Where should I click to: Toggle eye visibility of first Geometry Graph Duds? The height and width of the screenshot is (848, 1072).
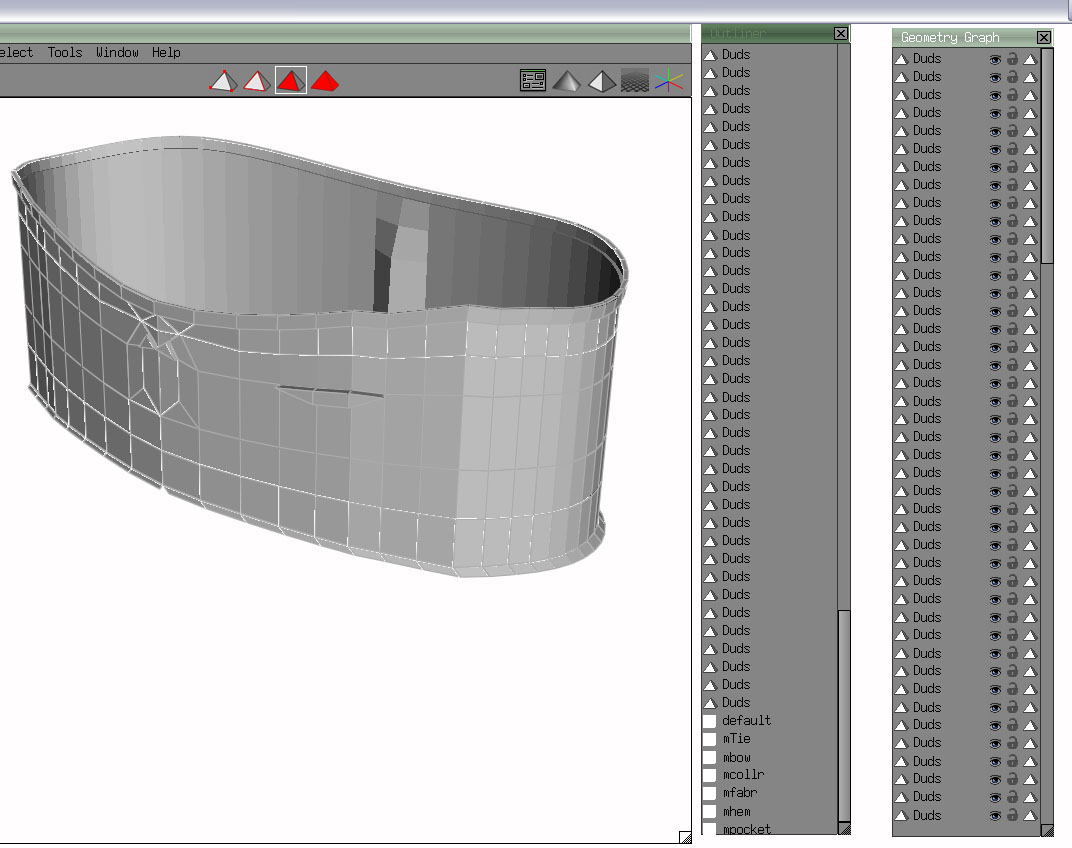point(995,59)
